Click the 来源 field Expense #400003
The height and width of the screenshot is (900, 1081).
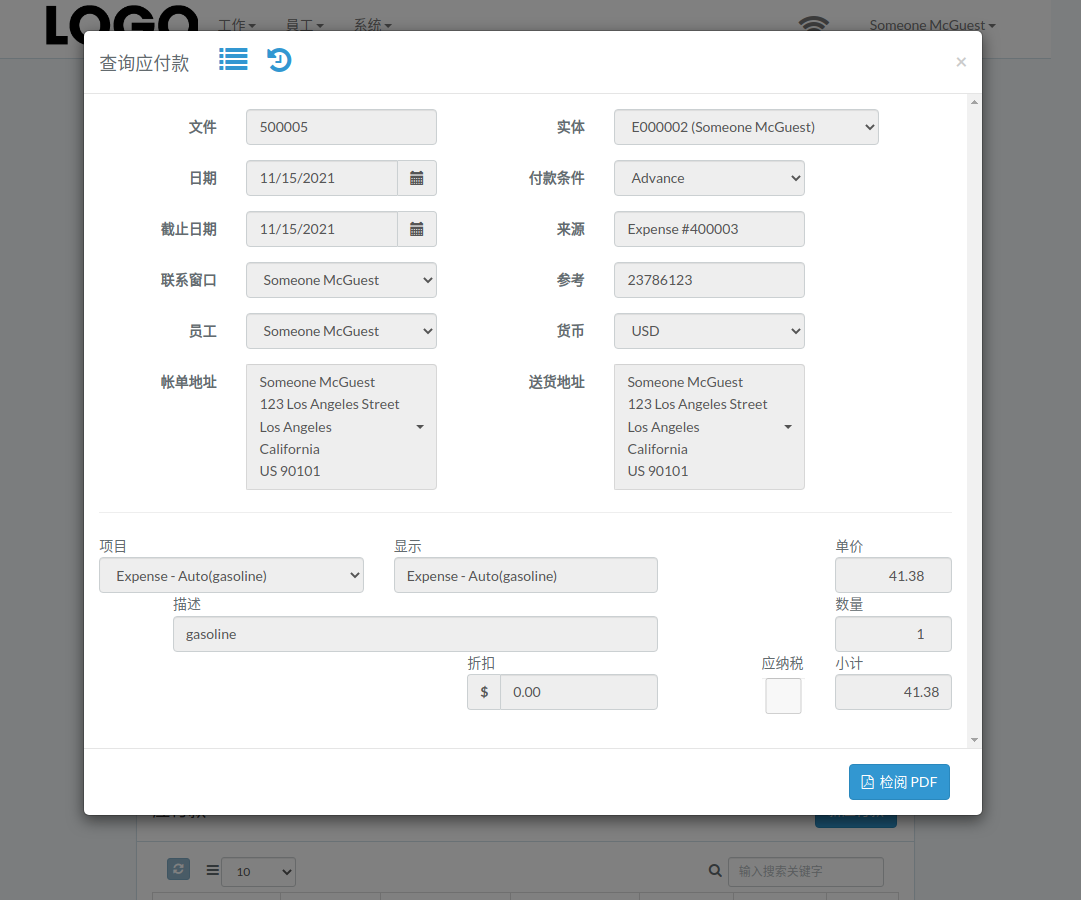pos(709,229)
